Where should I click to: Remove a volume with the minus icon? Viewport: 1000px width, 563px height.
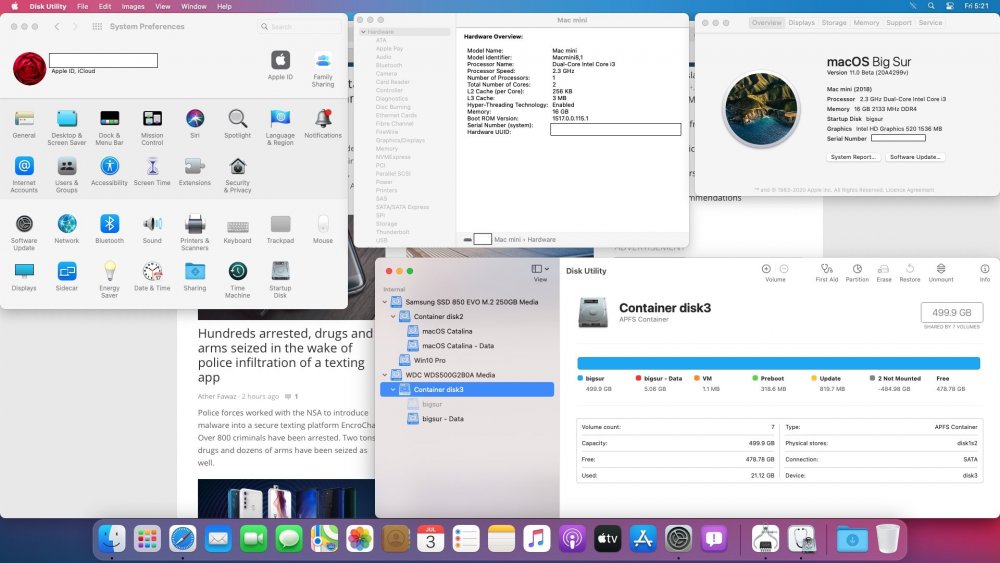point(784,269)
